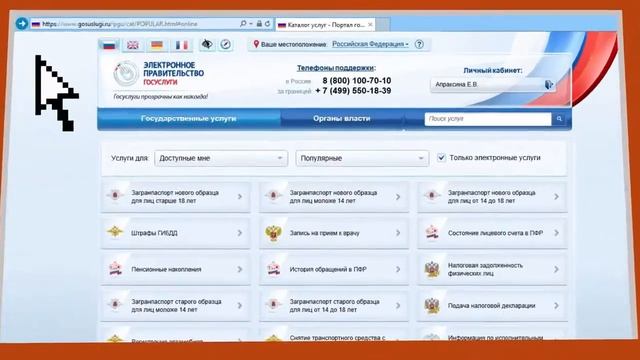Click the phone number +7 (499) 550-18-39
Viewport: 640px width, 360px height.
[353, 91]
